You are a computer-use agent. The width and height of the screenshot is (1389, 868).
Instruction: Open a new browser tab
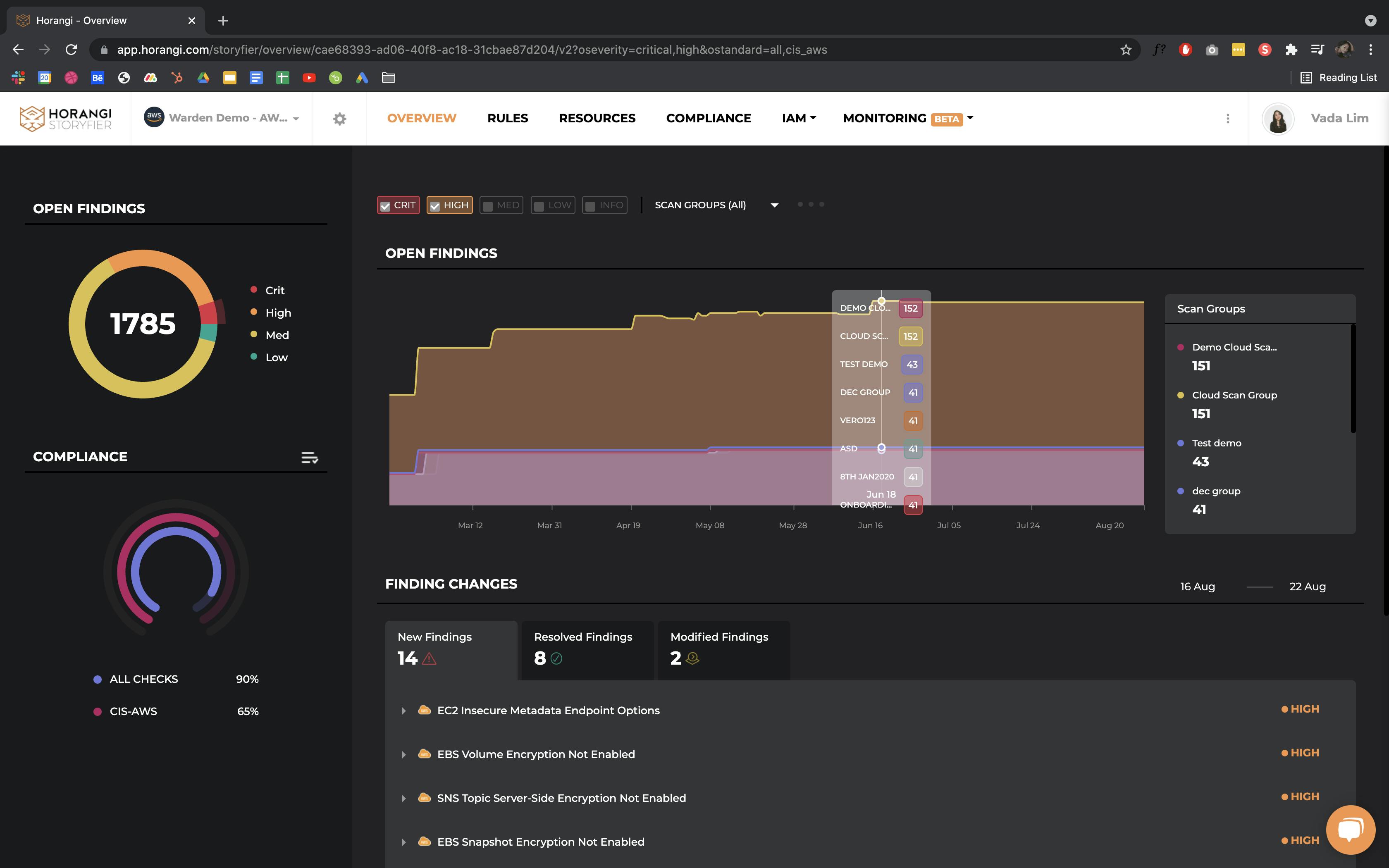223,21
